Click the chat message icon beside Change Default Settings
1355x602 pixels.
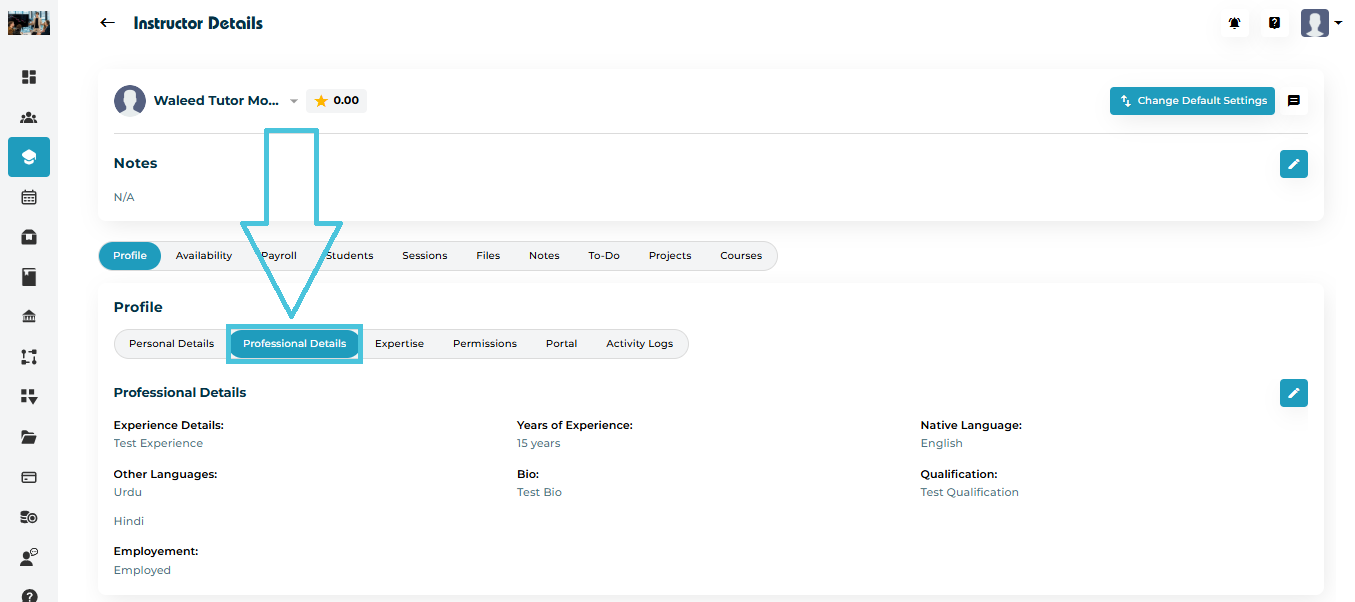click(1293, 101)
